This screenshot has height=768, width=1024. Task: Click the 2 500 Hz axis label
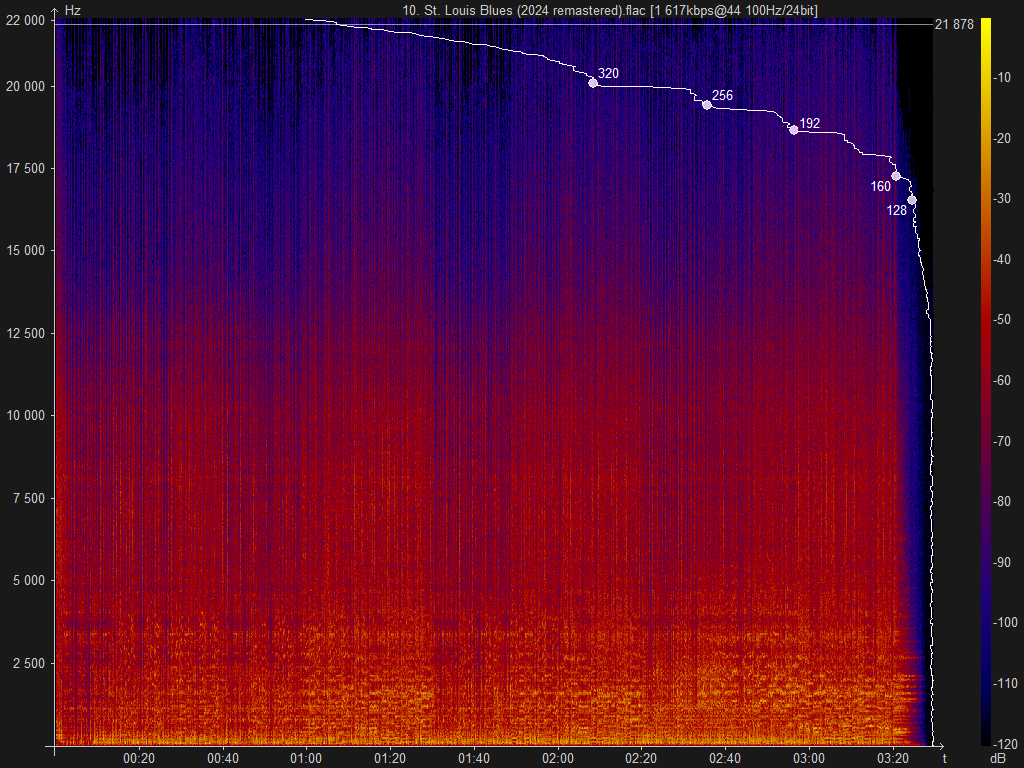(29, 664)
